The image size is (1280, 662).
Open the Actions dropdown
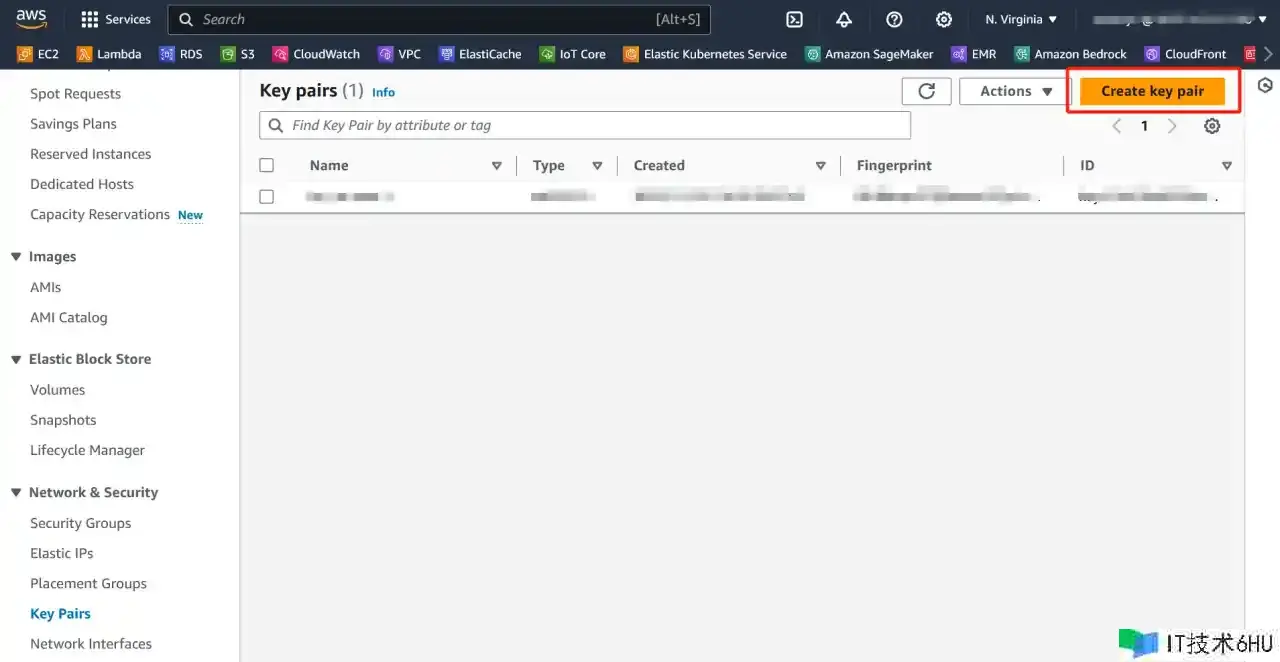[1015, 91]
